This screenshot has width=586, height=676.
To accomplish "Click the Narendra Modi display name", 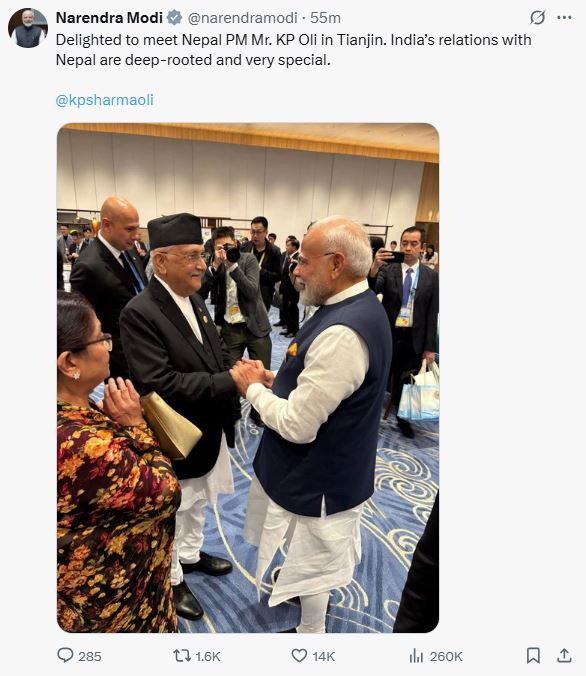I will pos(110,18).
